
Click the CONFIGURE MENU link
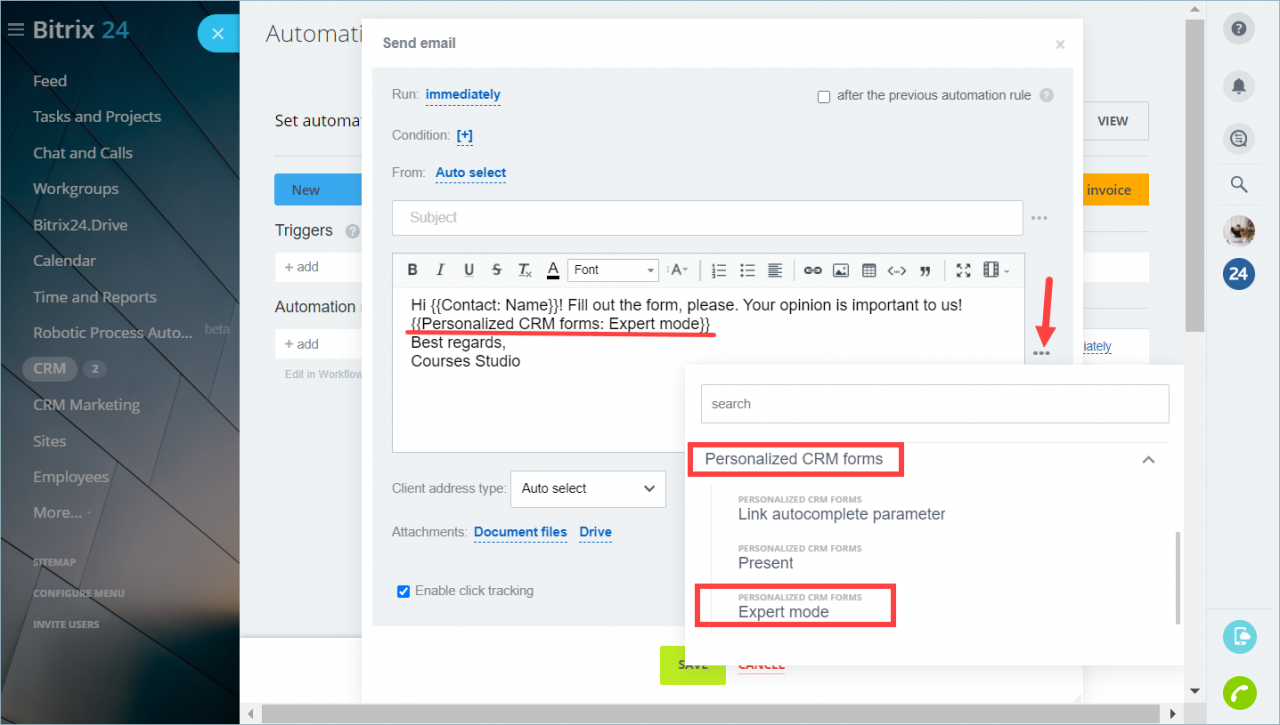point(79,593)
